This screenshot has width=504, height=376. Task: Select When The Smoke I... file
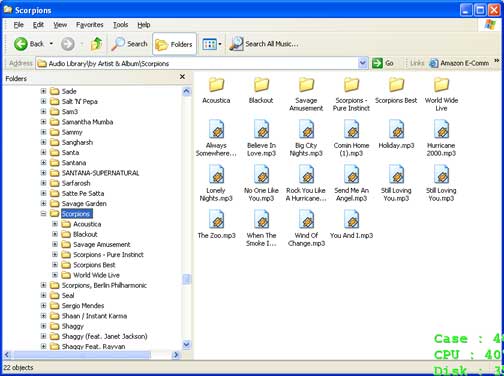(261, 228)
